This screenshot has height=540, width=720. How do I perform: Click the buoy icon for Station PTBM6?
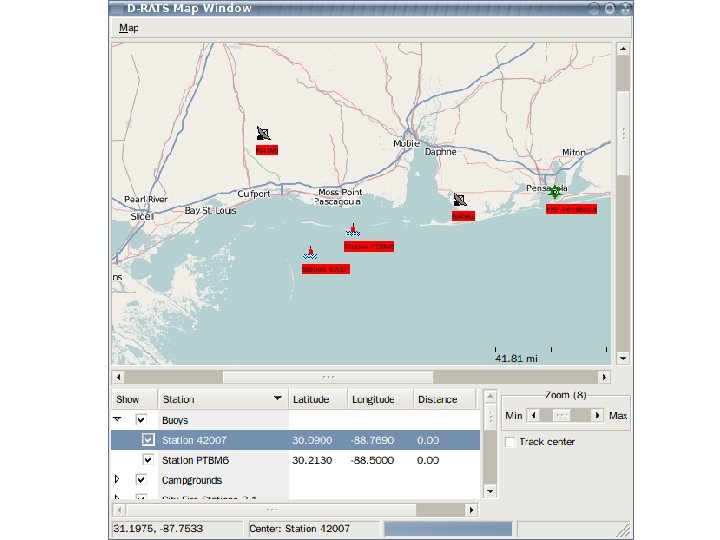[353, 230]
